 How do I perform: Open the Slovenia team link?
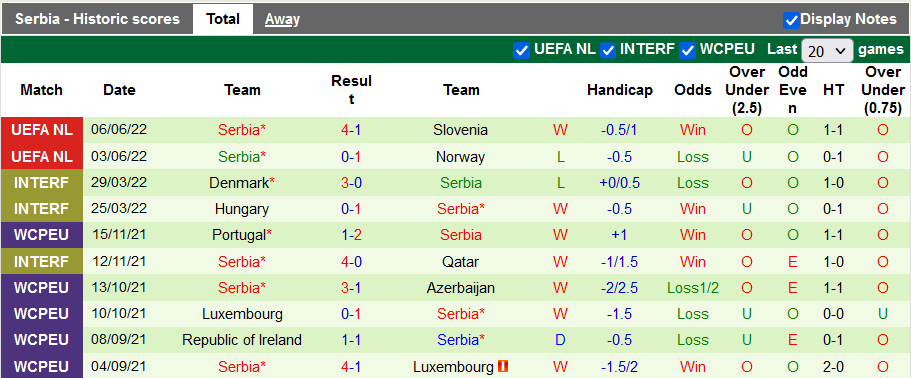[x=461, y=130]
